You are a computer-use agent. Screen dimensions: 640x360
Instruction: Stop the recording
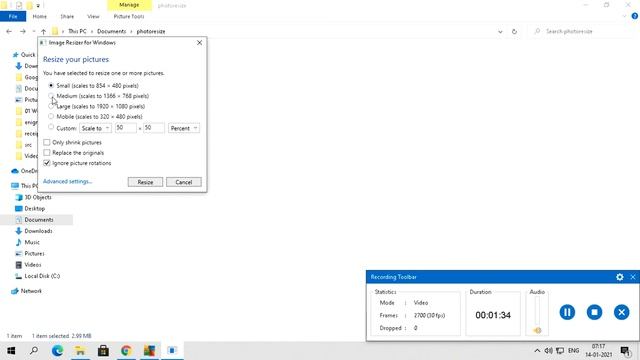pyautogui.click(x=594, y=312)
